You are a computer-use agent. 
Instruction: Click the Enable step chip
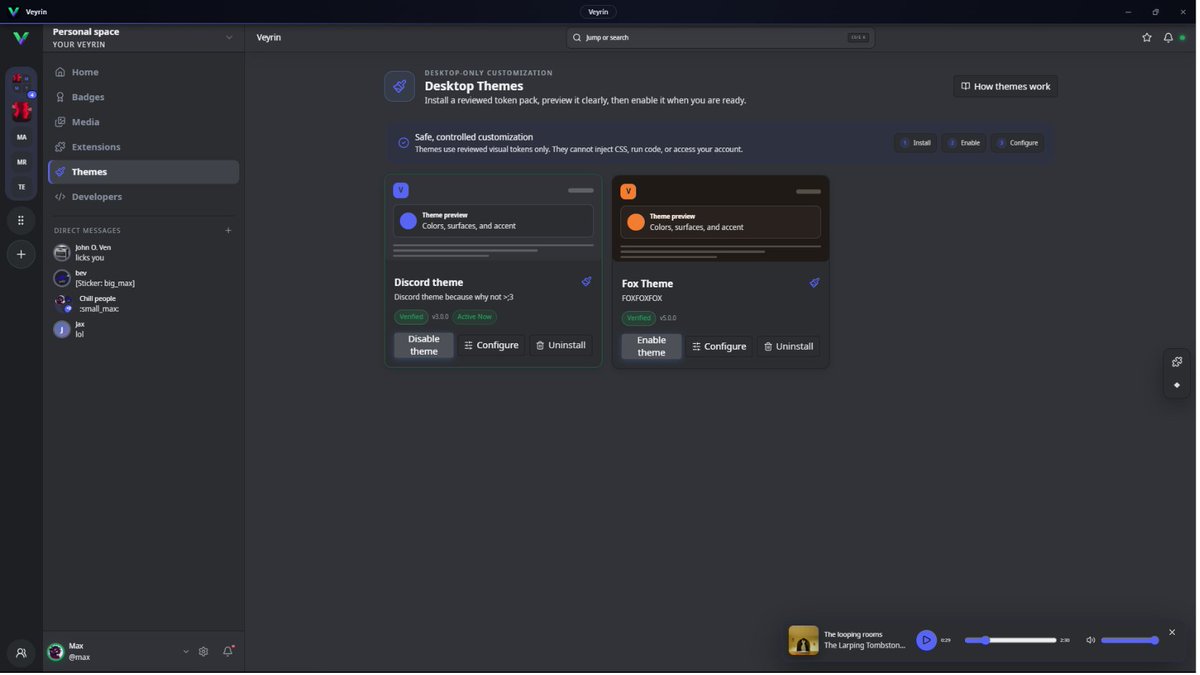tap(964, 143)
